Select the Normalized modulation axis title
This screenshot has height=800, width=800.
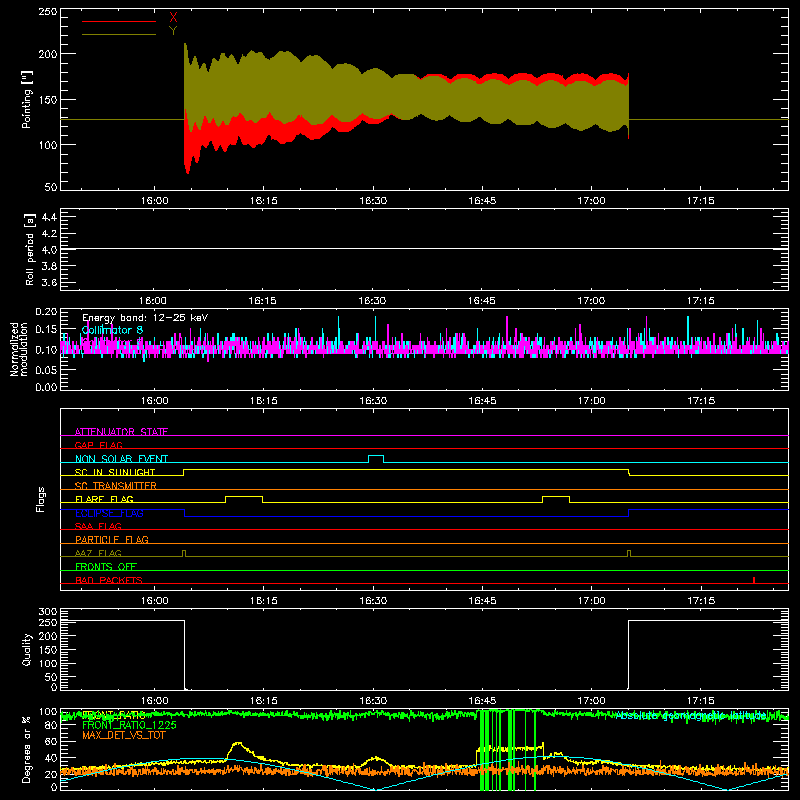pos(18,349)
